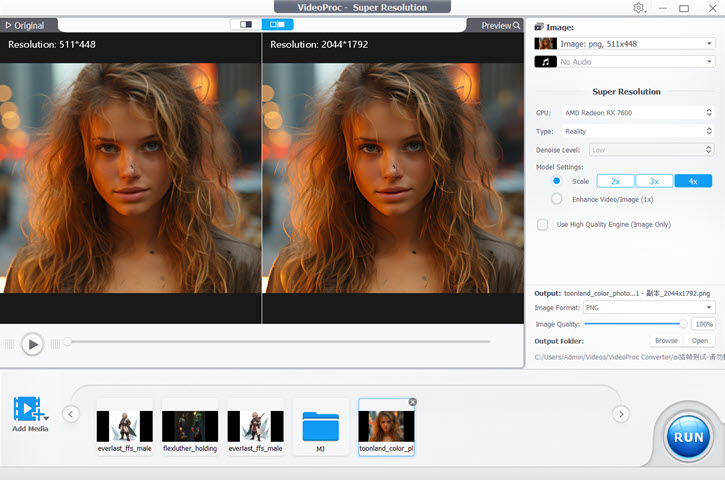
Task: Select the Scale radio button
Action: point(557,181)
